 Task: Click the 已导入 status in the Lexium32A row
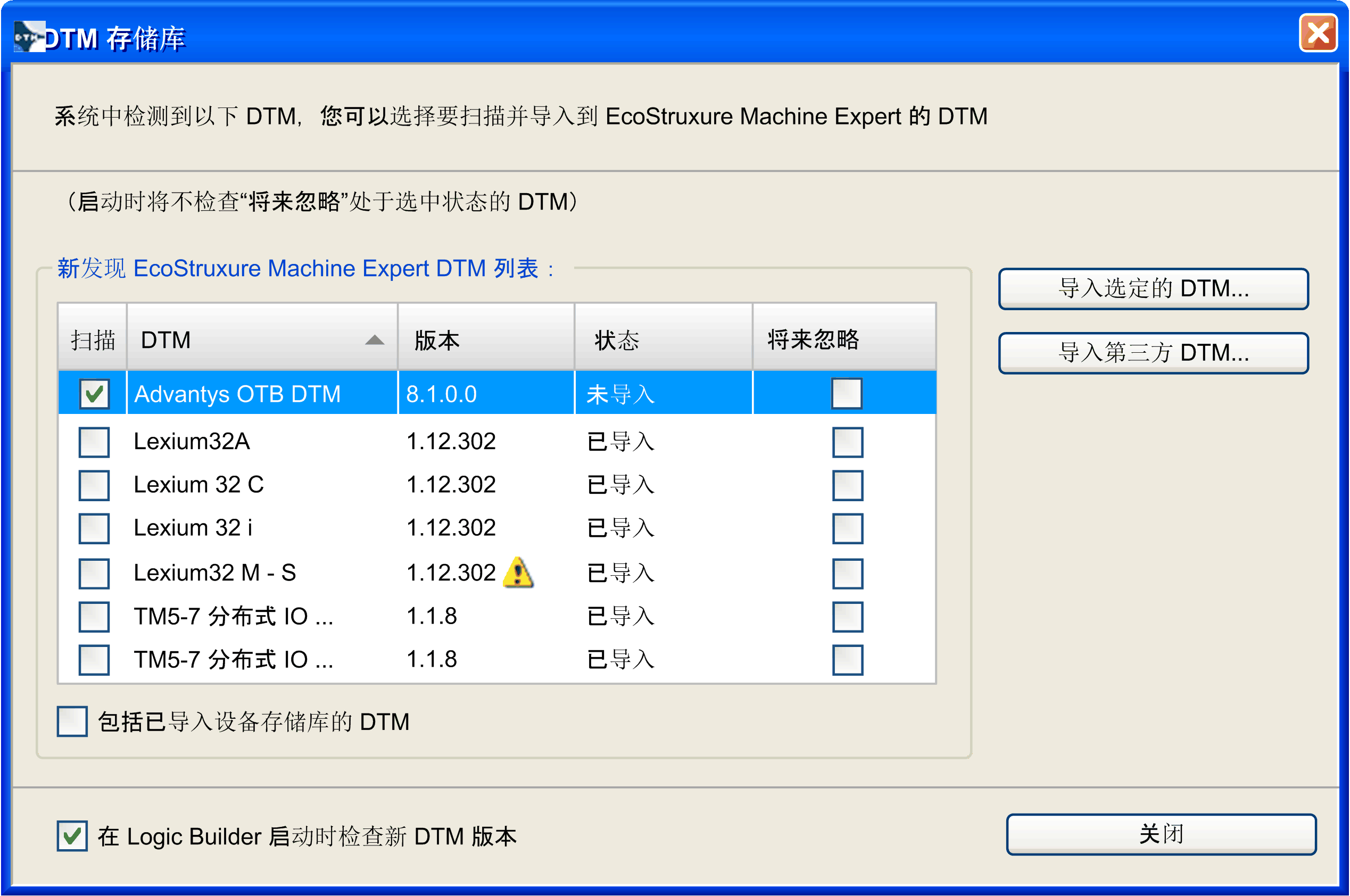(x=620, y=442)
